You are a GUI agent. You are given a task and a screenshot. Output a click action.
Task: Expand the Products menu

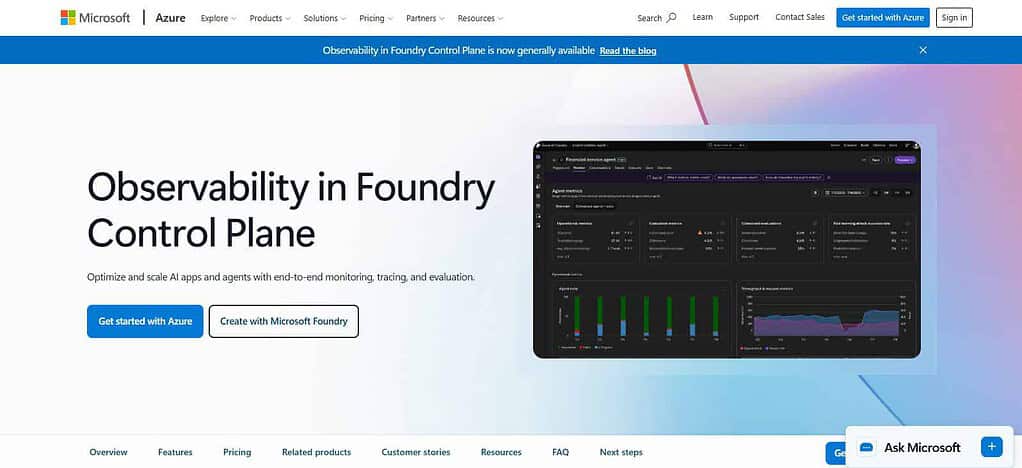point(270,18)
